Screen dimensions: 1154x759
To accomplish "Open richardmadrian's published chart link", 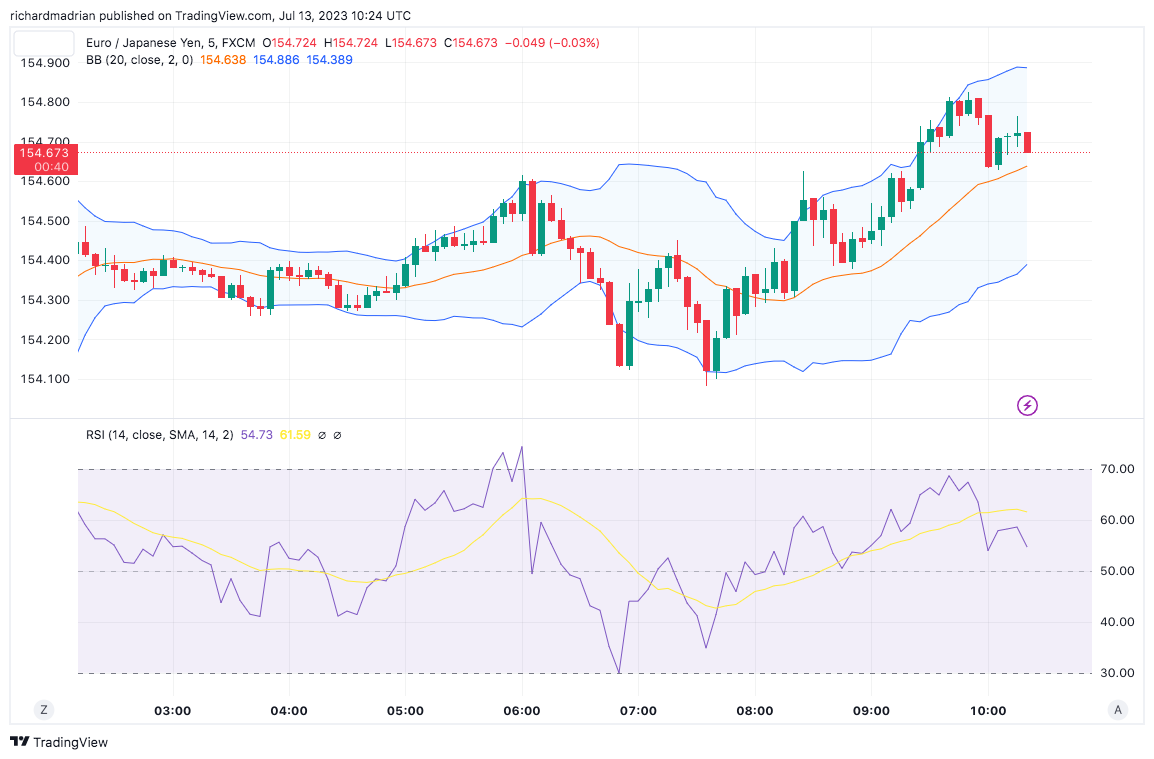I will 55,15.
